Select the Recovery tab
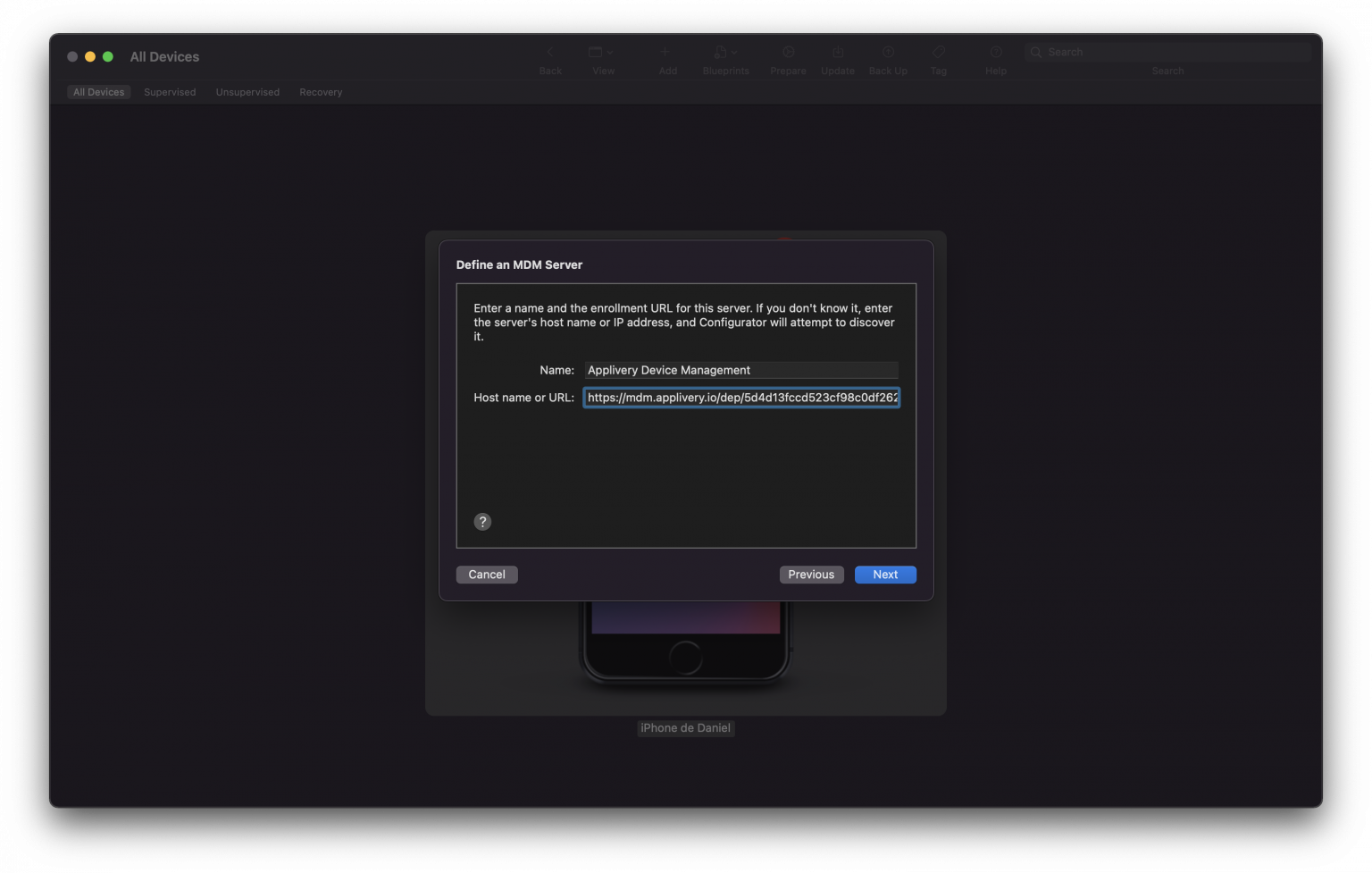Viewport: 1372px width, 873px height. coord(320,91)
